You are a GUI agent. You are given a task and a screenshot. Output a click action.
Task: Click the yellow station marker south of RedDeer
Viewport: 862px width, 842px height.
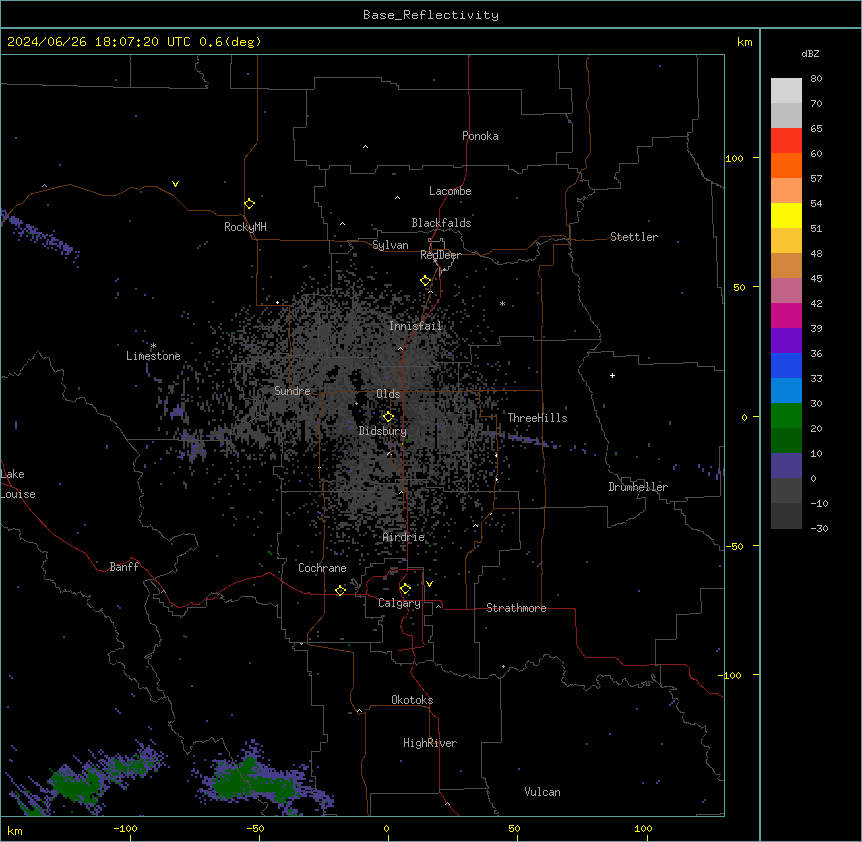[425, 281]
